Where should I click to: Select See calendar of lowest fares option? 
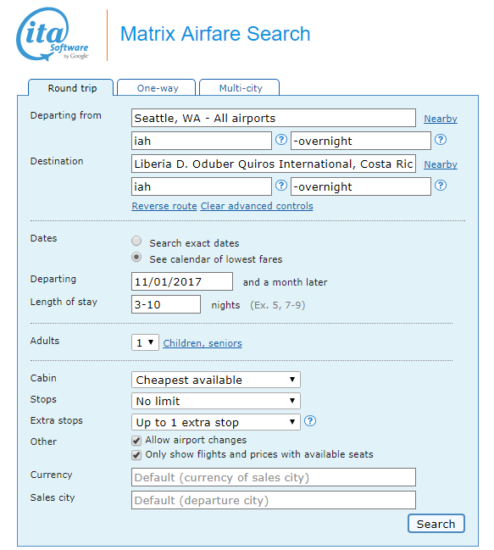point(136,257)
